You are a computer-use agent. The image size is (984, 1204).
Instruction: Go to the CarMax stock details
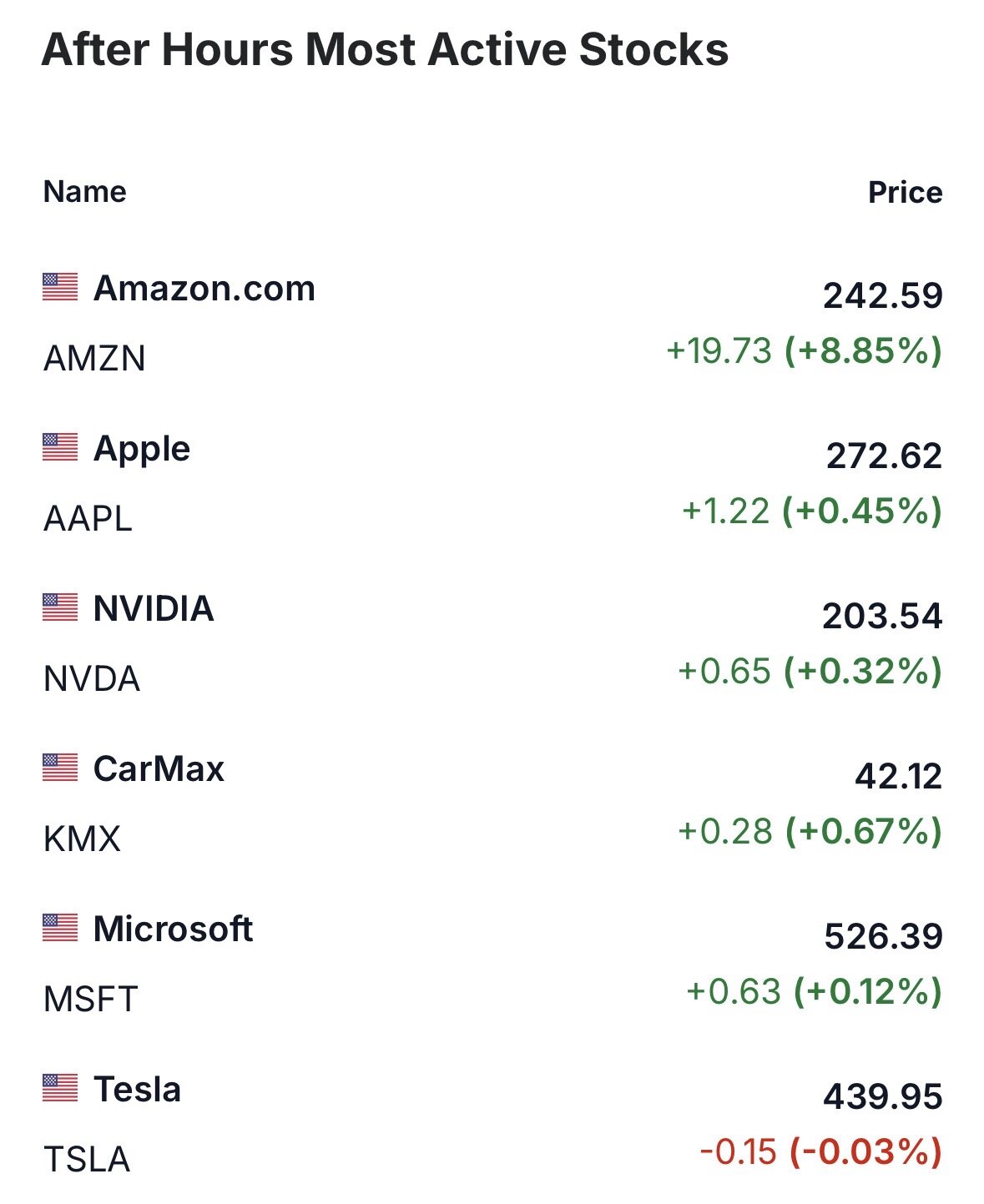point(159,769)
